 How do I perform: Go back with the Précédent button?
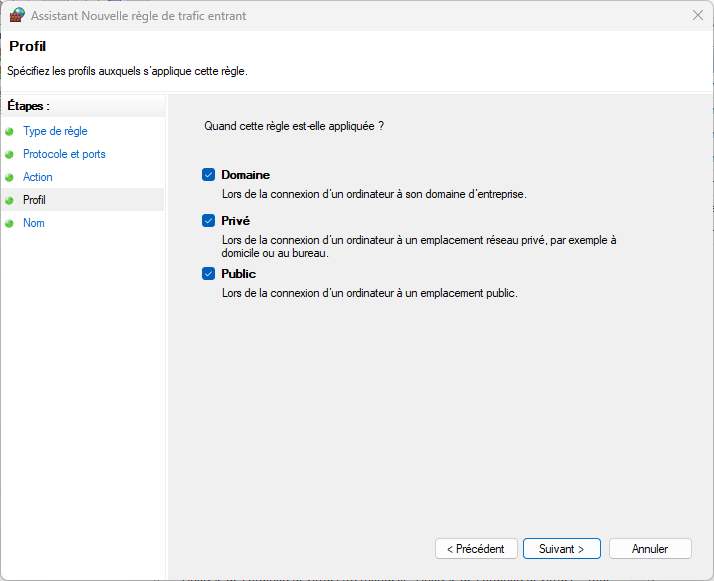[476, 549]
